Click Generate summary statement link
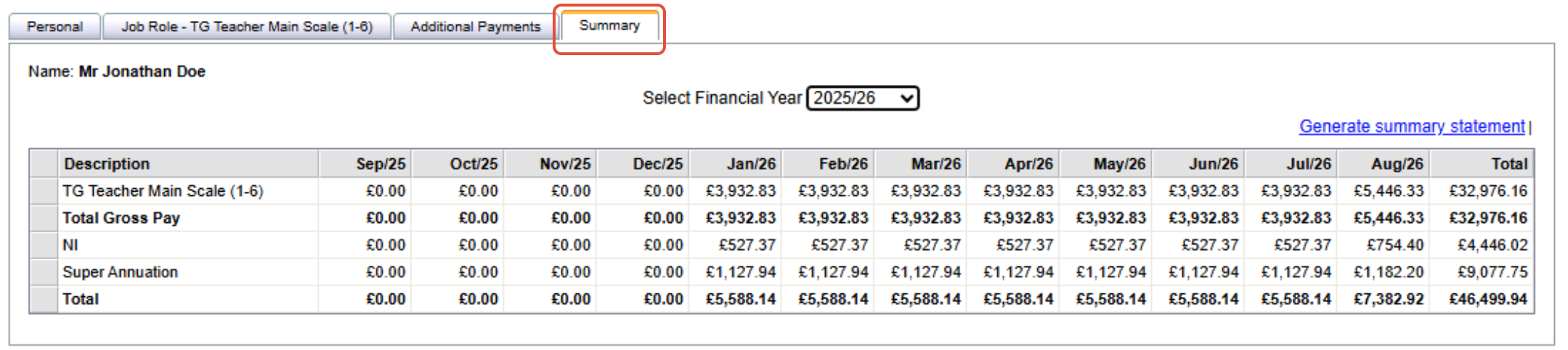This screenshot has height=350, width=1568. click(1411, 126)
